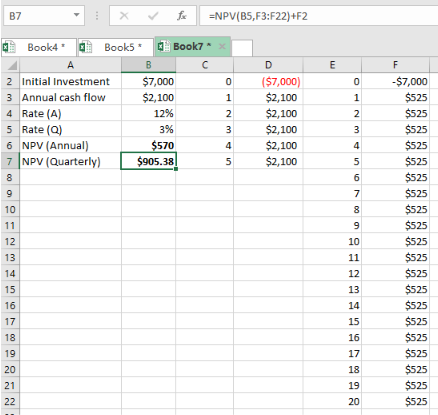This screenshot has width=438, height=415.
Task: Click the Select All corner triangle
Action: tap(11, 65)
